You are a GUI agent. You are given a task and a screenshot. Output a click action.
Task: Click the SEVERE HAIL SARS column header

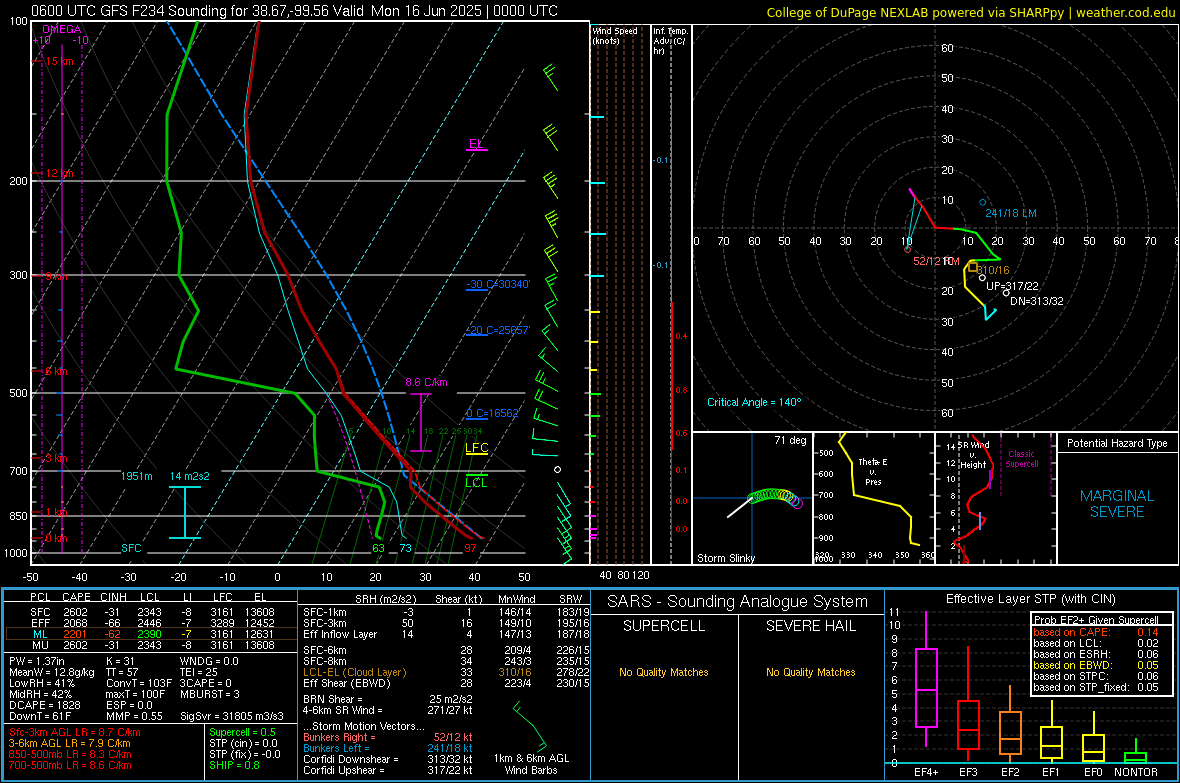pos(810,626)
